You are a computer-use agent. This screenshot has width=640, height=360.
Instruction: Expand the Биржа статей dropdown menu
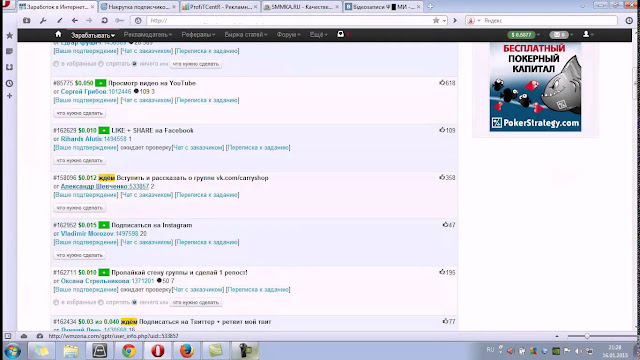[x=246, y=35]
